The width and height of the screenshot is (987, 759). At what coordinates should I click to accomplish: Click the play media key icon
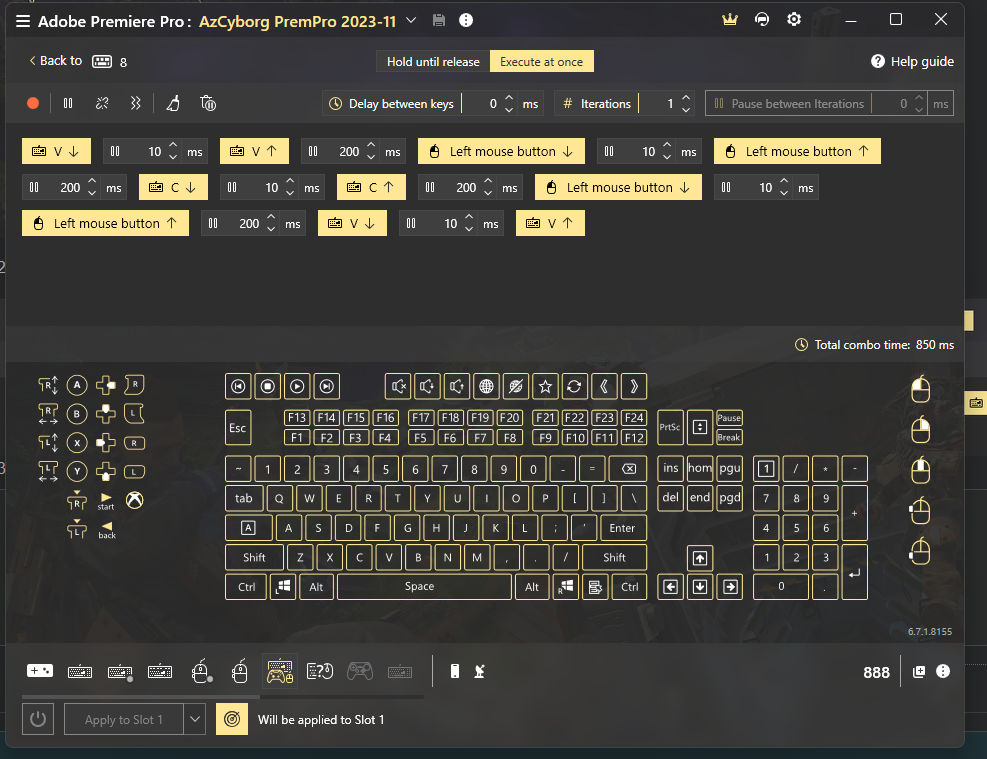pos(297,386)
